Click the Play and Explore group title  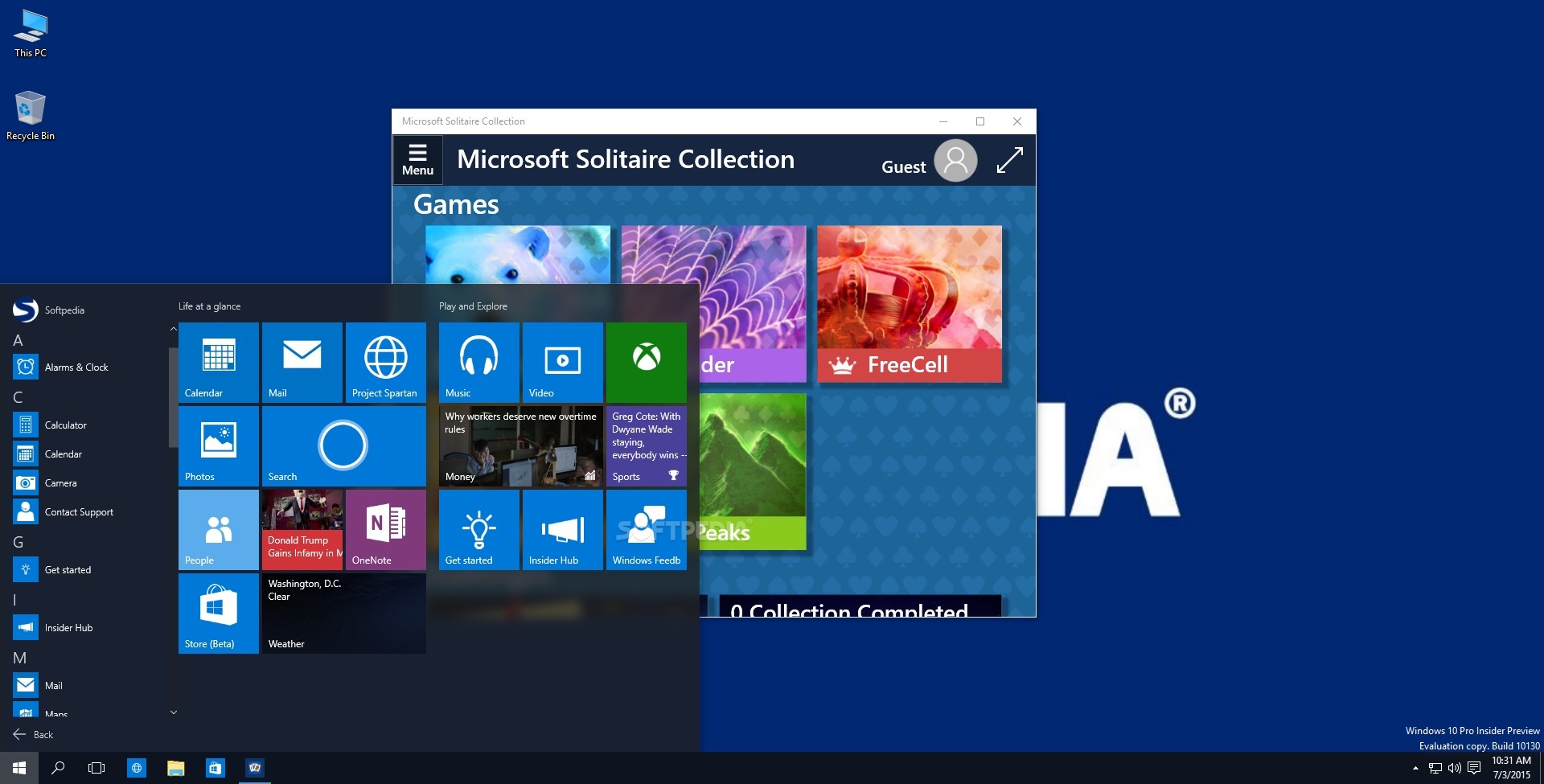pyautogui.click(x=473, y=306)
